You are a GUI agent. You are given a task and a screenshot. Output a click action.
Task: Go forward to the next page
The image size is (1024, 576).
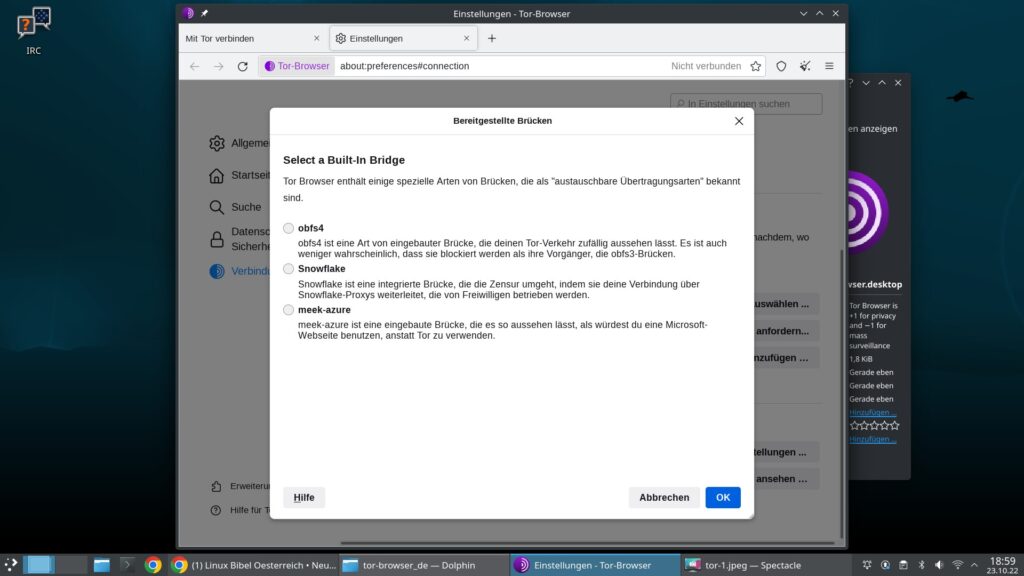pos(218,66)
